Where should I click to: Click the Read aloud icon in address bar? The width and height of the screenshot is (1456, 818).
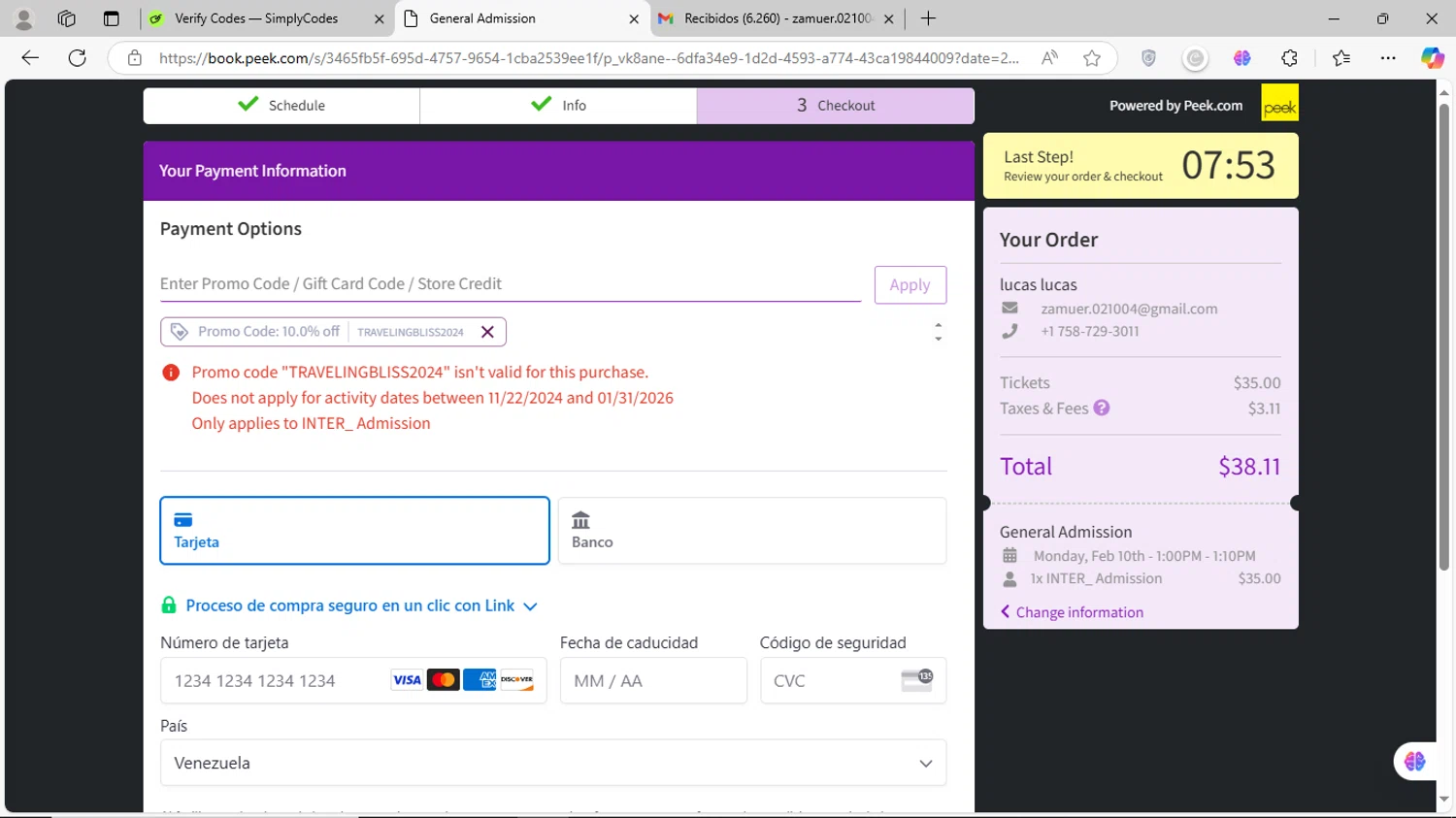[x=1049, y=58]
